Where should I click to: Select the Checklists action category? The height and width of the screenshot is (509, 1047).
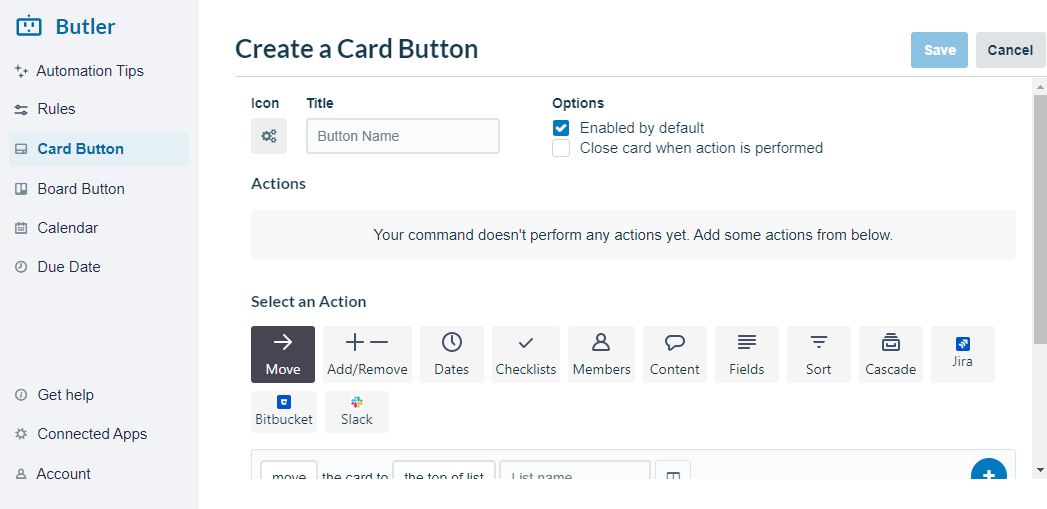click(x=526, y=354)
